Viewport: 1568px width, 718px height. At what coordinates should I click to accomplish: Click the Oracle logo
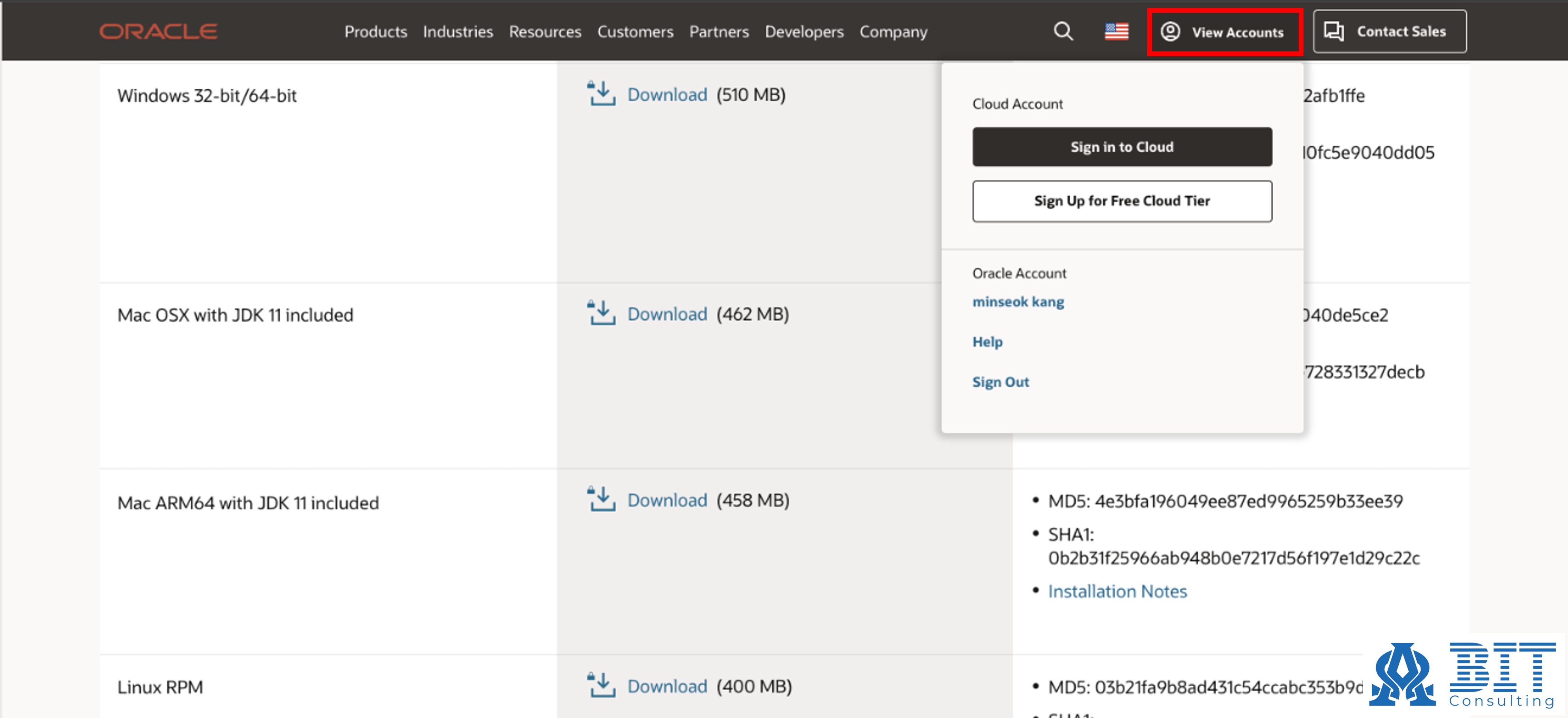(x=158, y=31)
